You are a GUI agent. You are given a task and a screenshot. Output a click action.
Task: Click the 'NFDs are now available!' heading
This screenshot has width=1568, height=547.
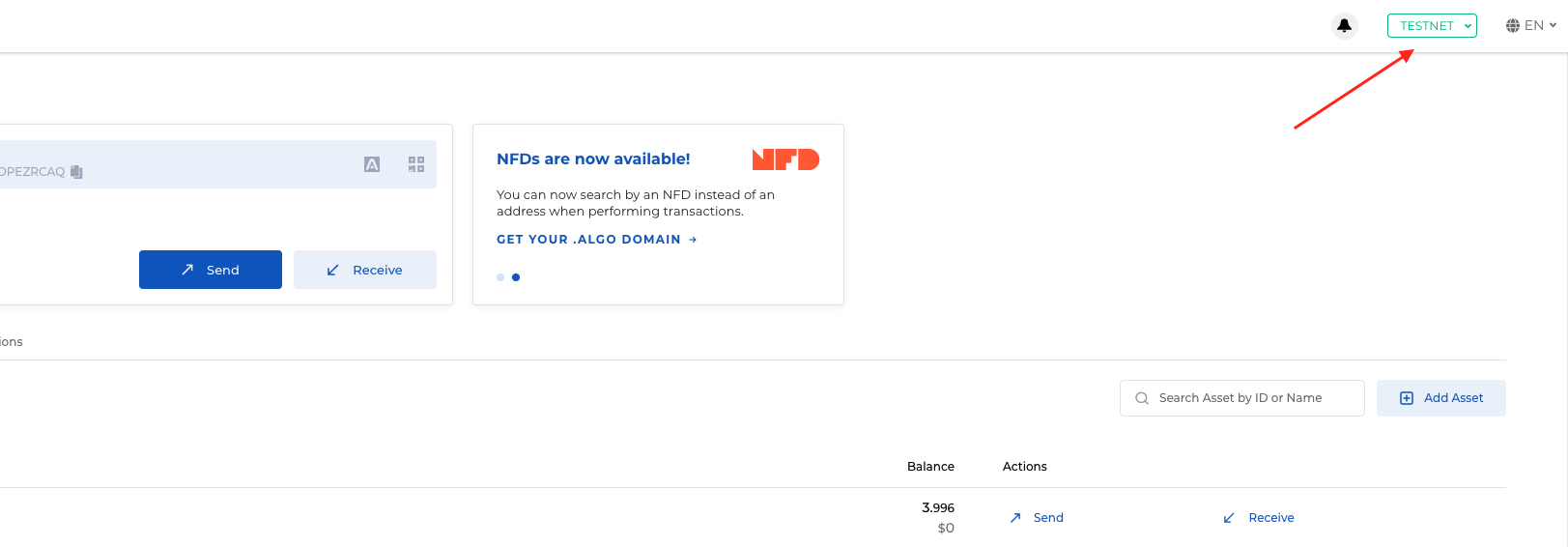(x=593, y=159)
